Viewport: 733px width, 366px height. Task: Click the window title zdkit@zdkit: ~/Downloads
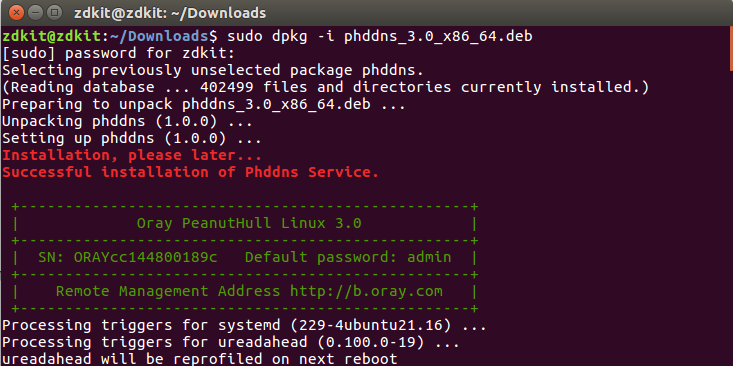point(170,13)
